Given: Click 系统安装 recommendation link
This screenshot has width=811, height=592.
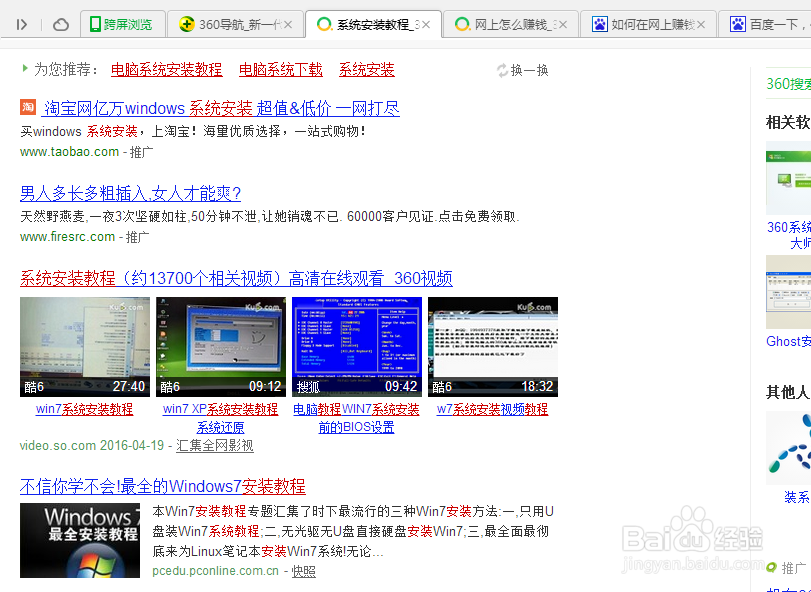Looking at the screenshot, I should point(367,70).
